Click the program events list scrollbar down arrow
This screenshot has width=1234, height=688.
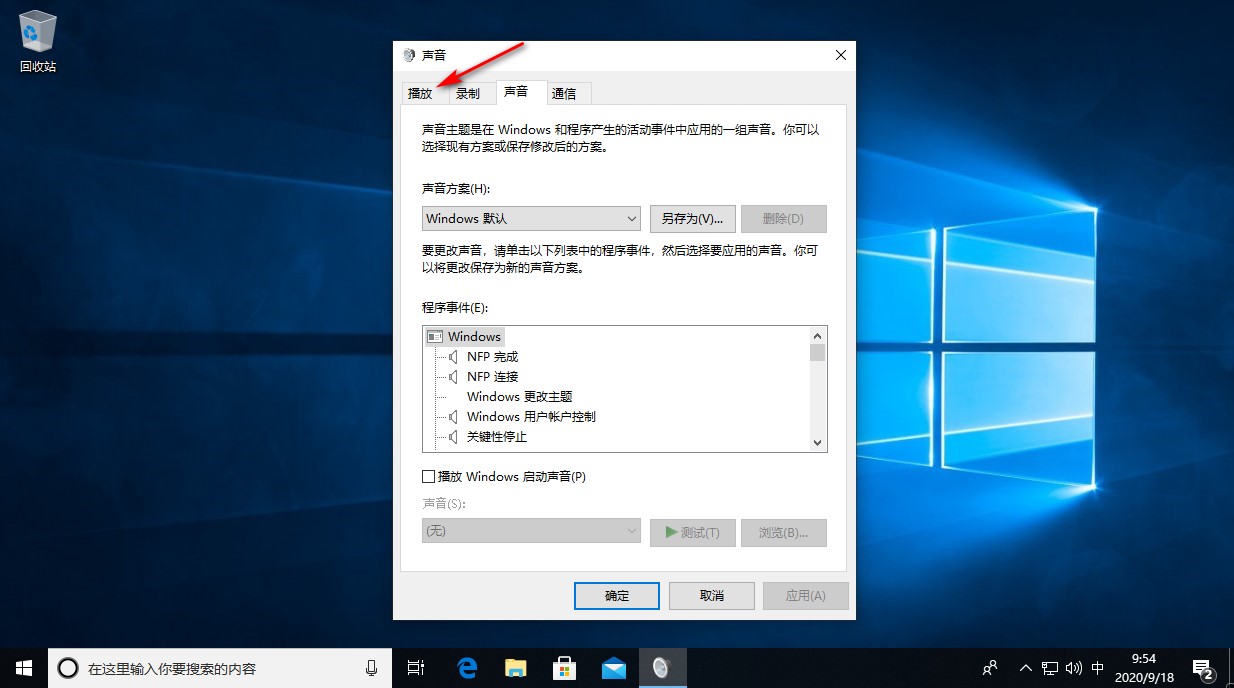[x=817, y=442]
